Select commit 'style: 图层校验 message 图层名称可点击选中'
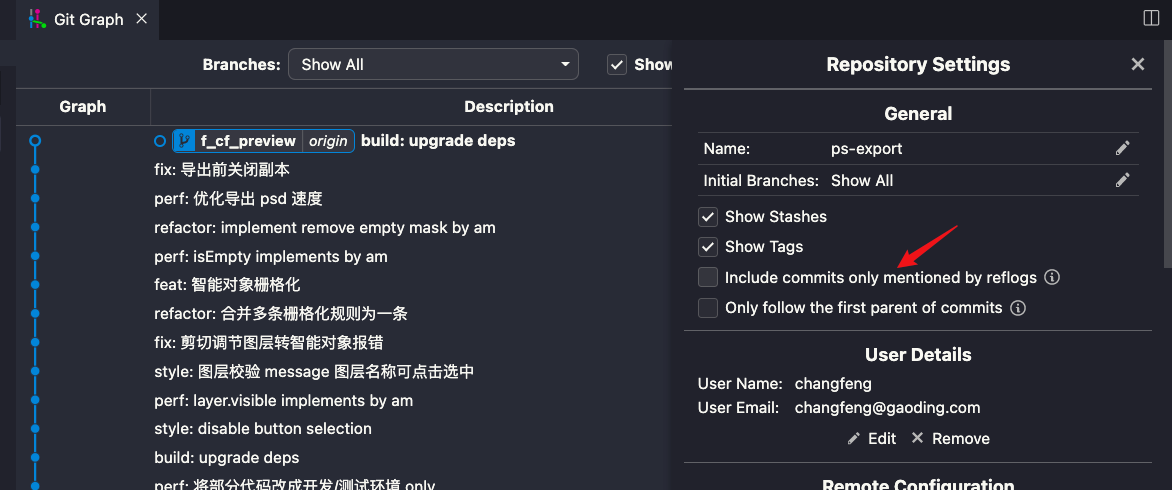This screenshot has height=490, width=1172. [314, 371]
